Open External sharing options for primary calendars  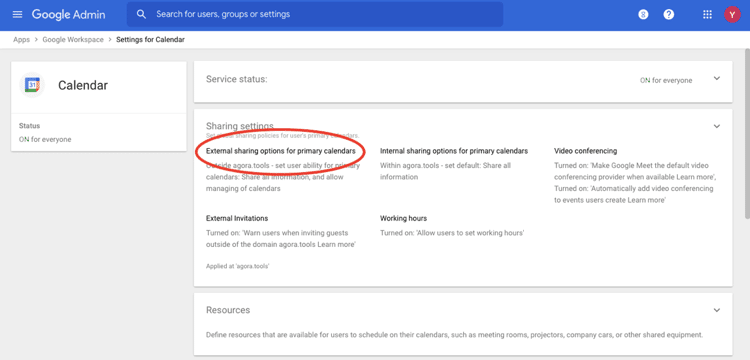[x=281, y=151]
